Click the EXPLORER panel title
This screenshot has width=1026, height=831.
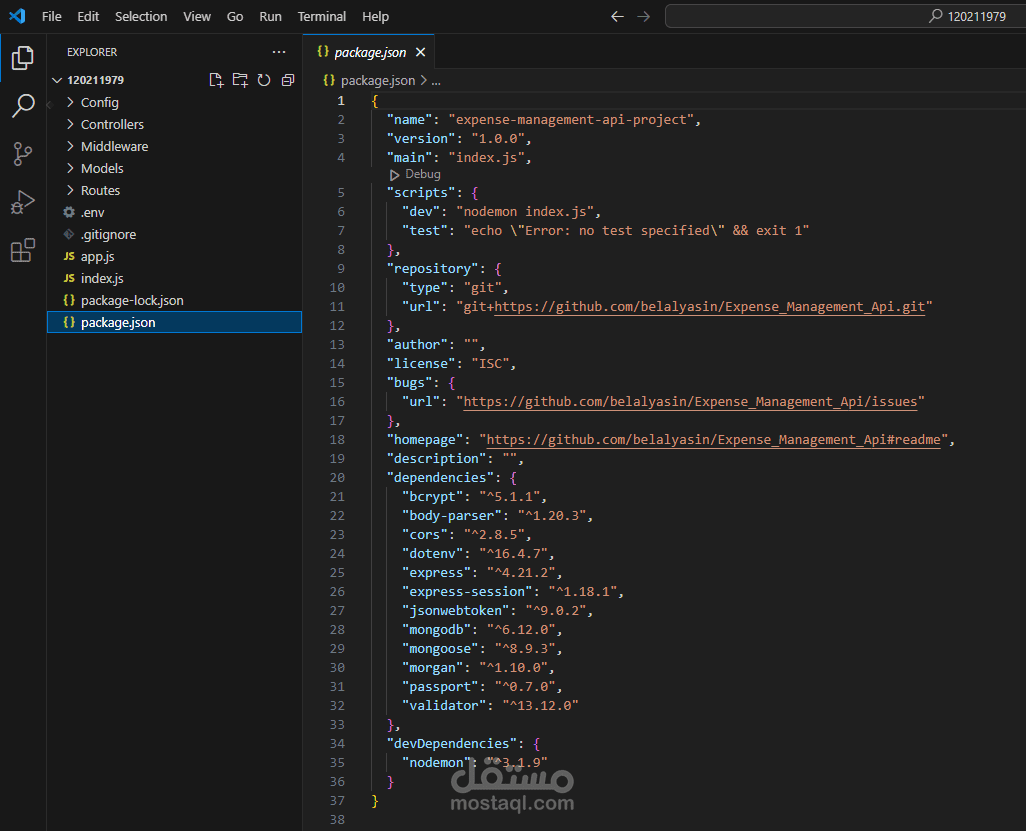click(x=92, y=52)
